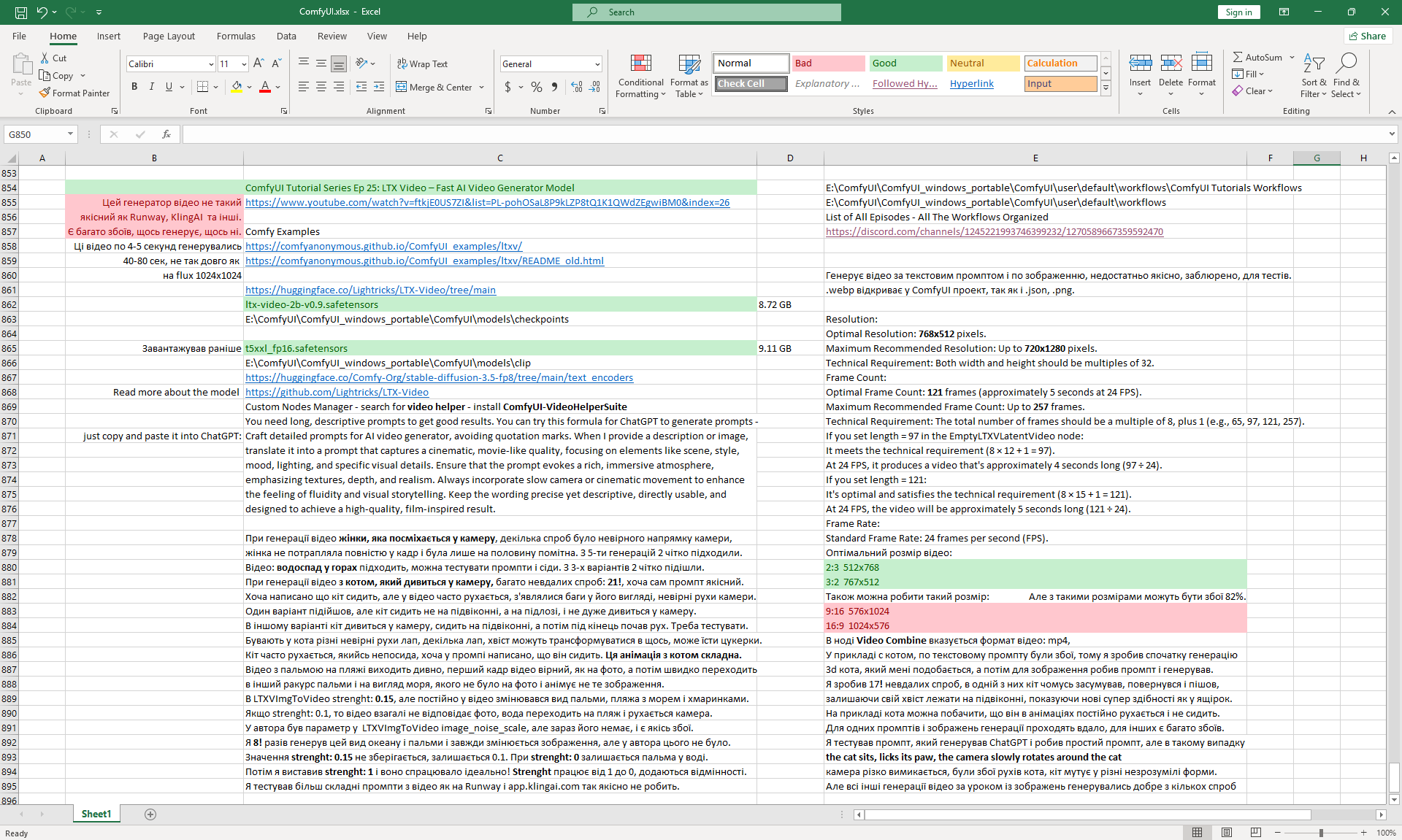Click the Search box in title bar
Screen dimensions: 1402x840
(x=706, y=12)
